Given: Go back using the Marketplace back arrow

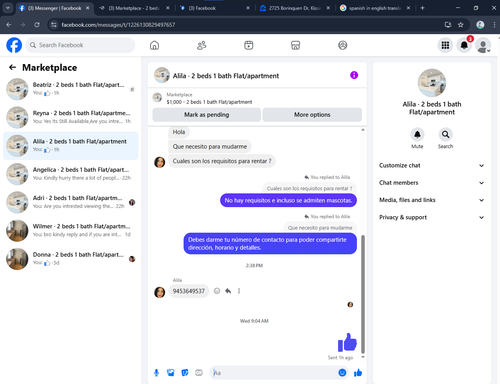Looking at the screenshot, I should click(x=13, y=68).
